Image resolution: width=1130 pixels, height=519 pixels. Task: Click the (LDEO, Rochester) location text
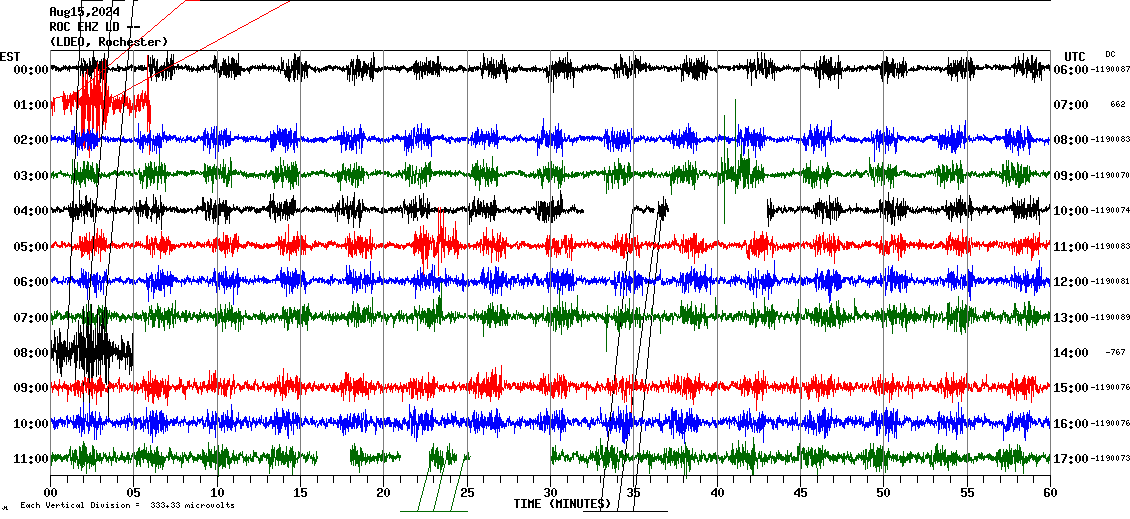point(109,41)
